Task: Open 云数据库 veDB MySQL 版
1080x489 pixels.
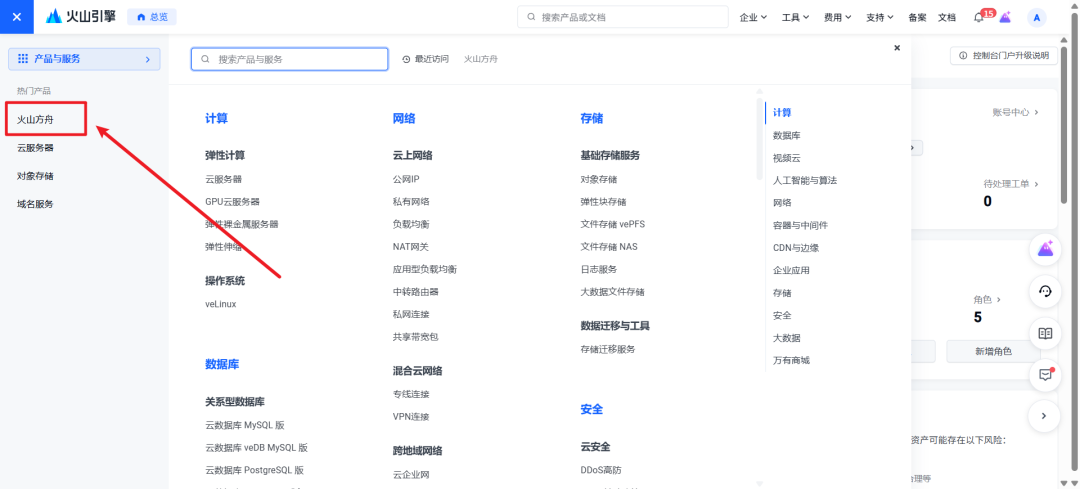Action: point(256,448)
